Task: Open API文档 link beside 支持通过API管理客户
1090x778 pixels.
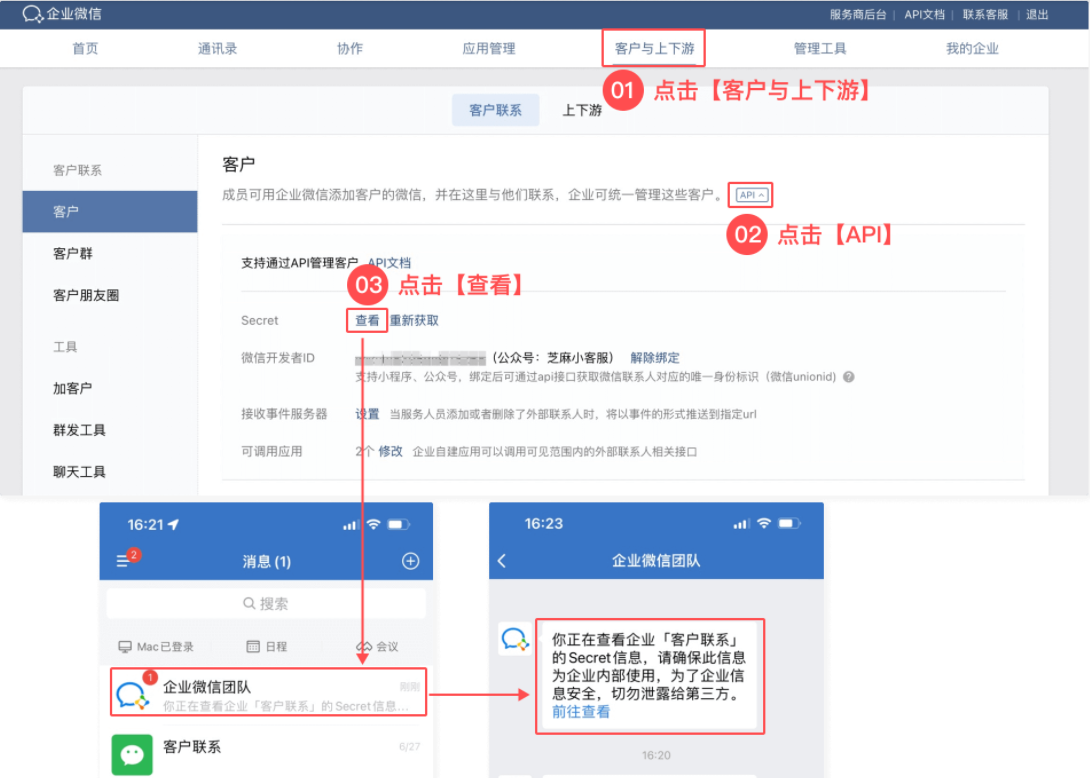Action: [x=389, y=263]
